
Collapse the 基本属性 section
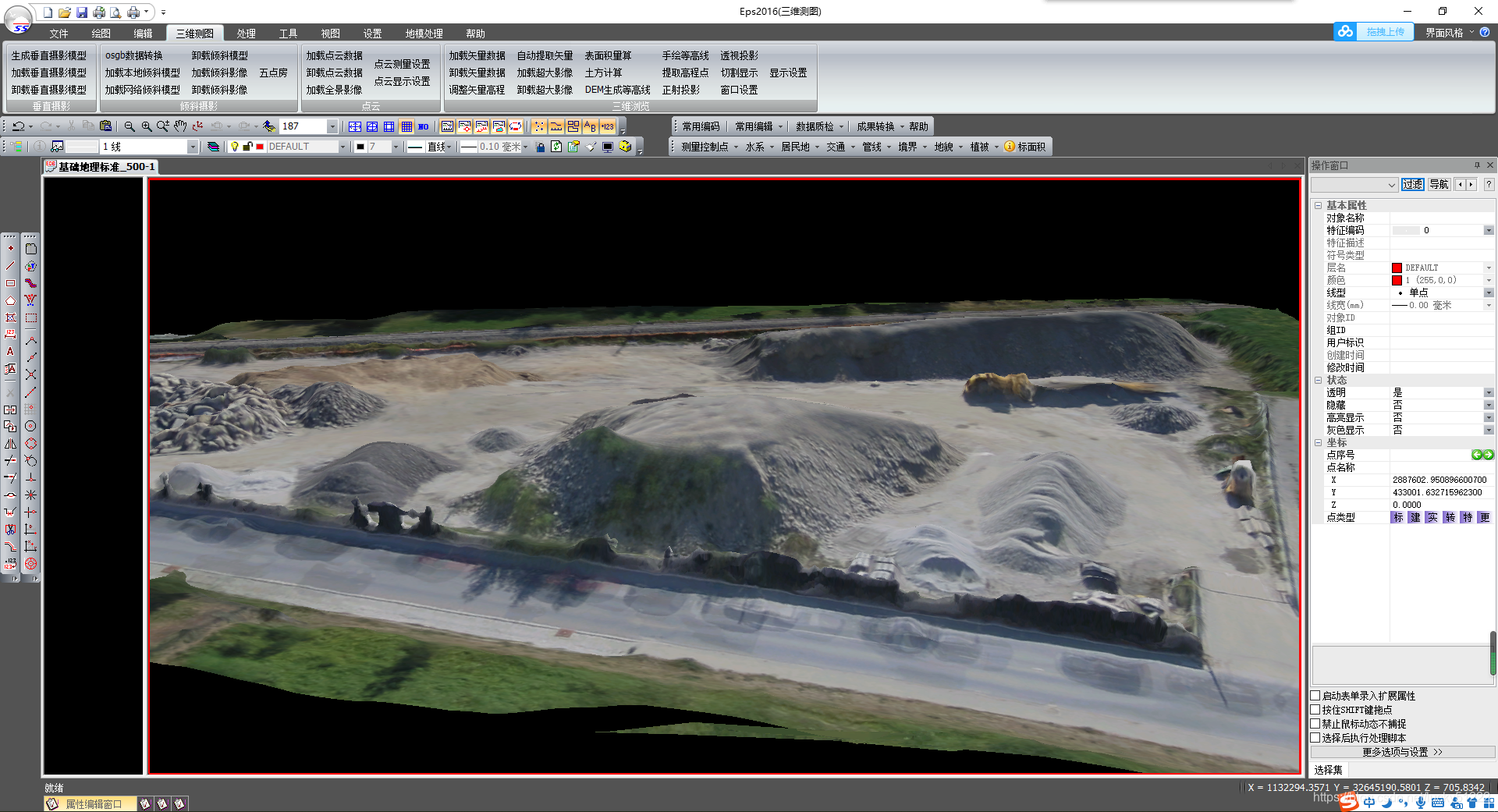[1318, 206]
